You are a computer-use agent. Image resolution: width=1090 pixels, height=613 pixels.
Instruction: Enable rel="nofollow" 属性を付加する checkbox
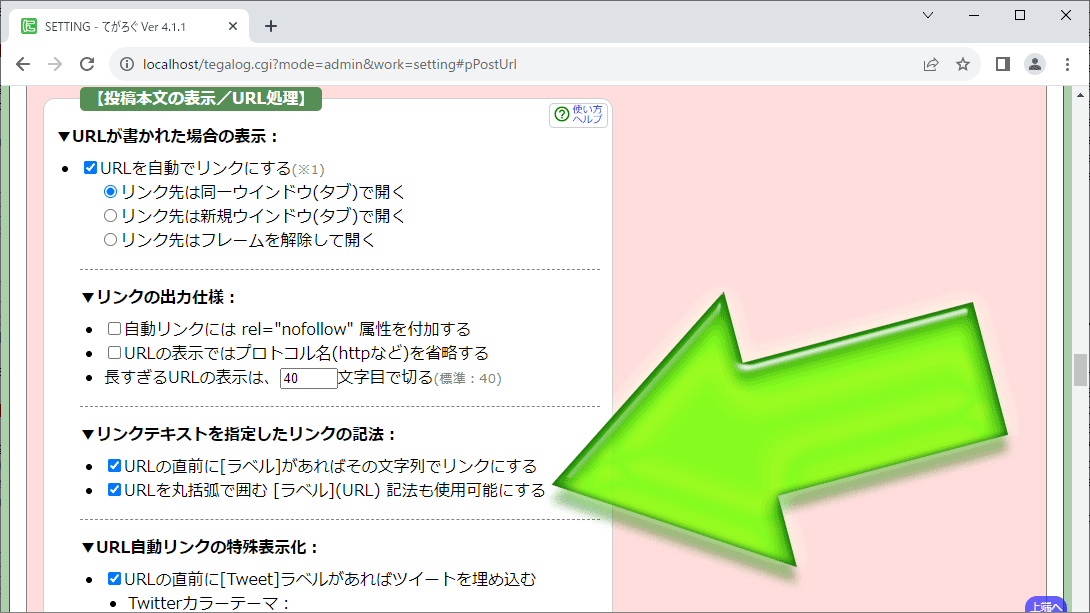(115, 328)
